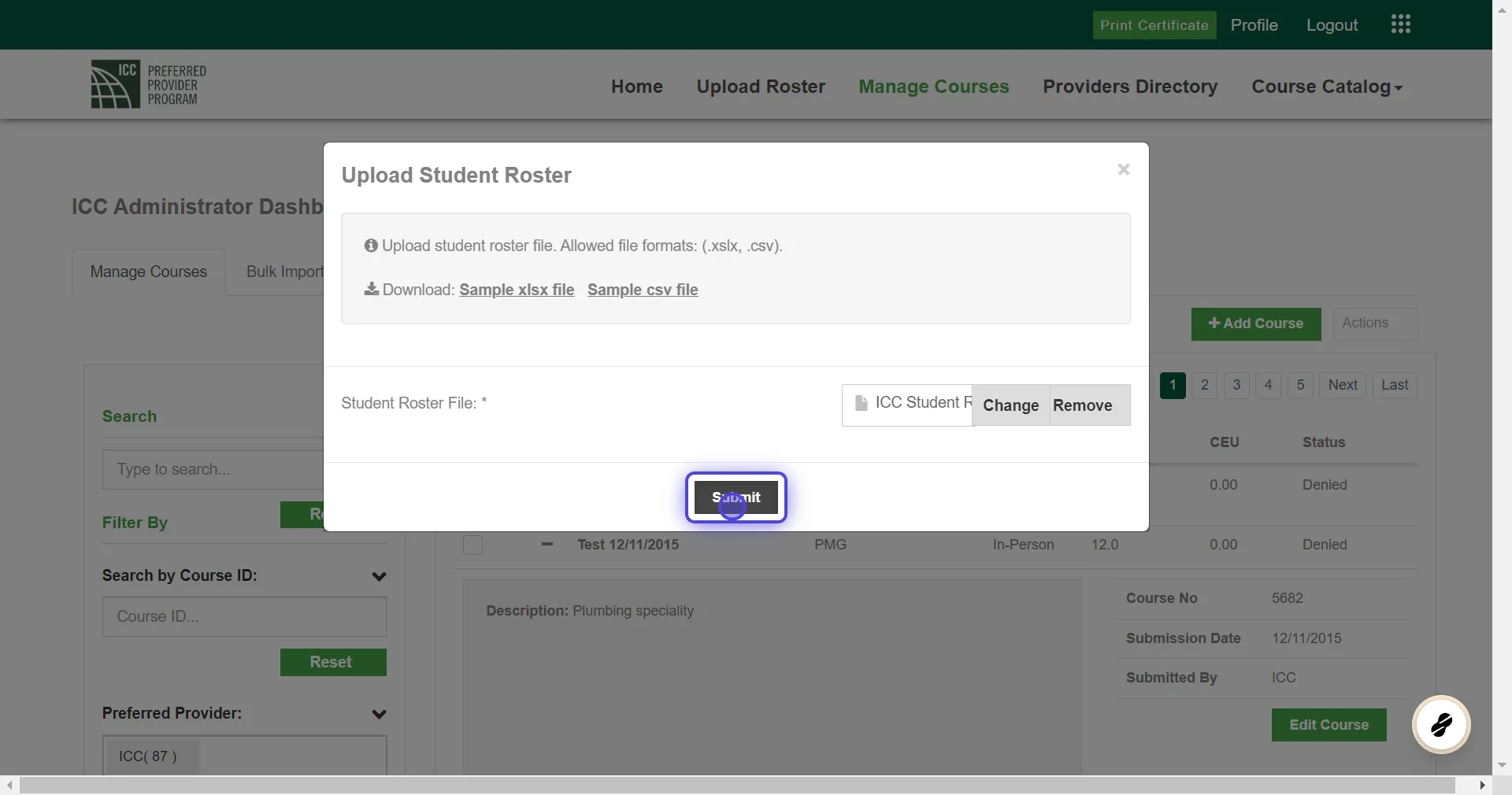The image size is (1512, 795).
Task: Go to page 5 of results
Action: (x=1300, y=385)
